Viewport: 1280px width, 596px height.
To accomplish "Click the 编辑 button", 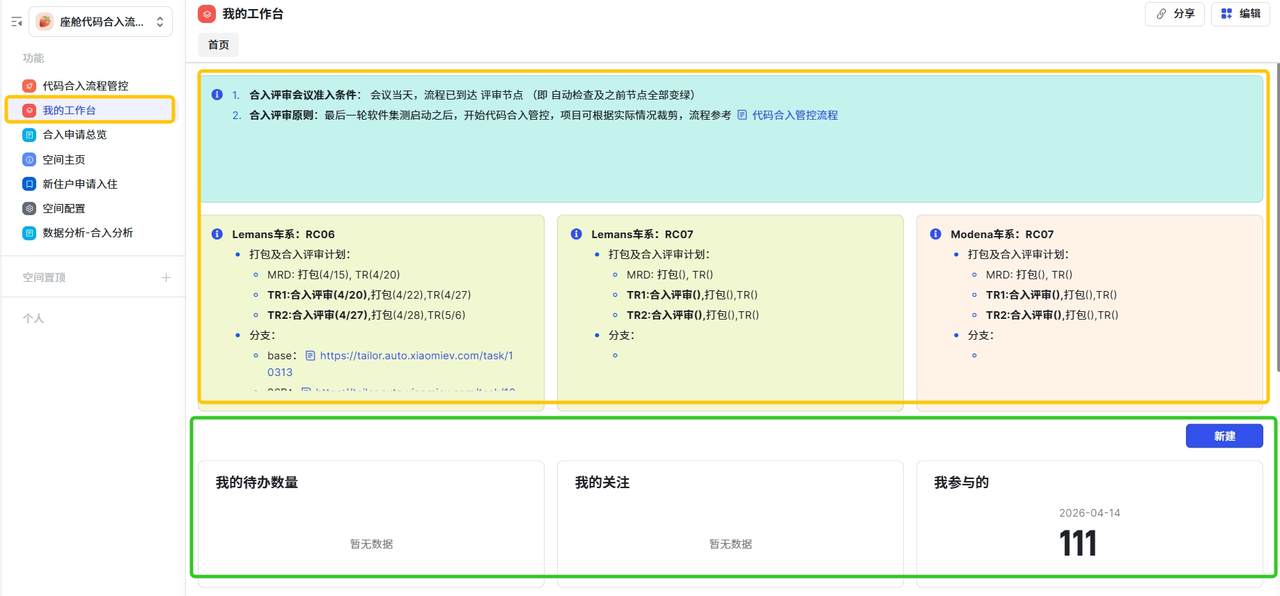I will pos(1241,14).
